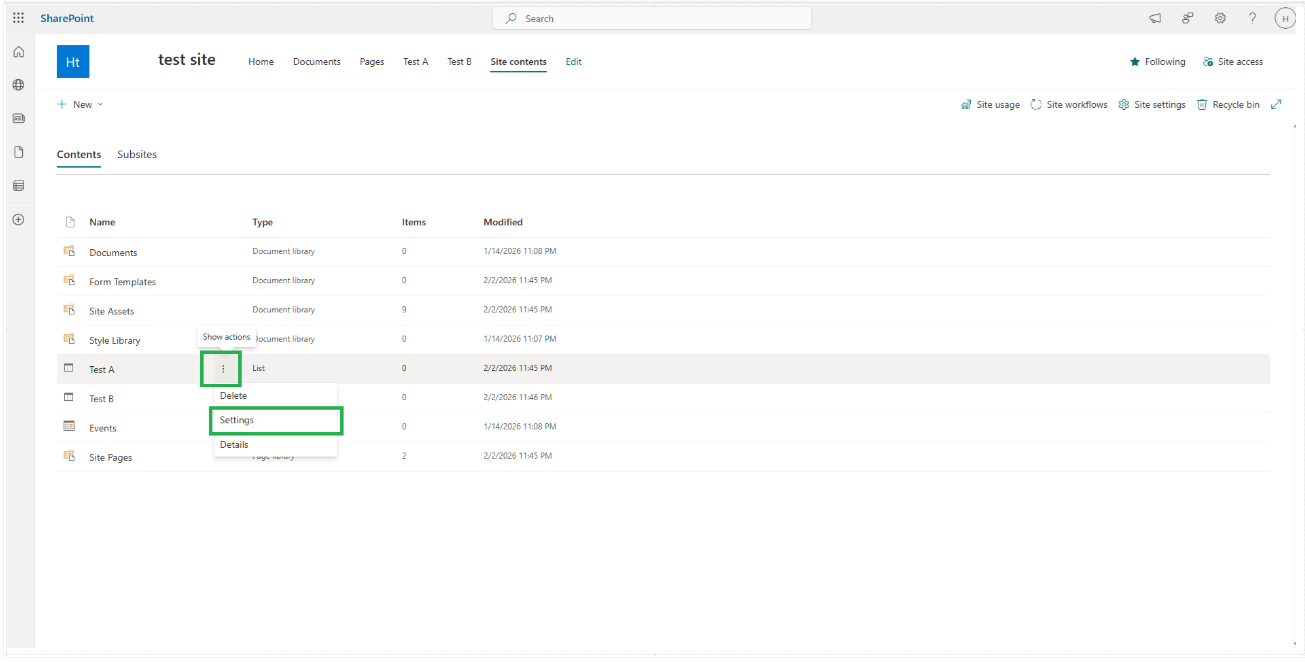1305x662 pixels.
Task: Click the megaphone feedback icon in header
Action: (1155, 18)
